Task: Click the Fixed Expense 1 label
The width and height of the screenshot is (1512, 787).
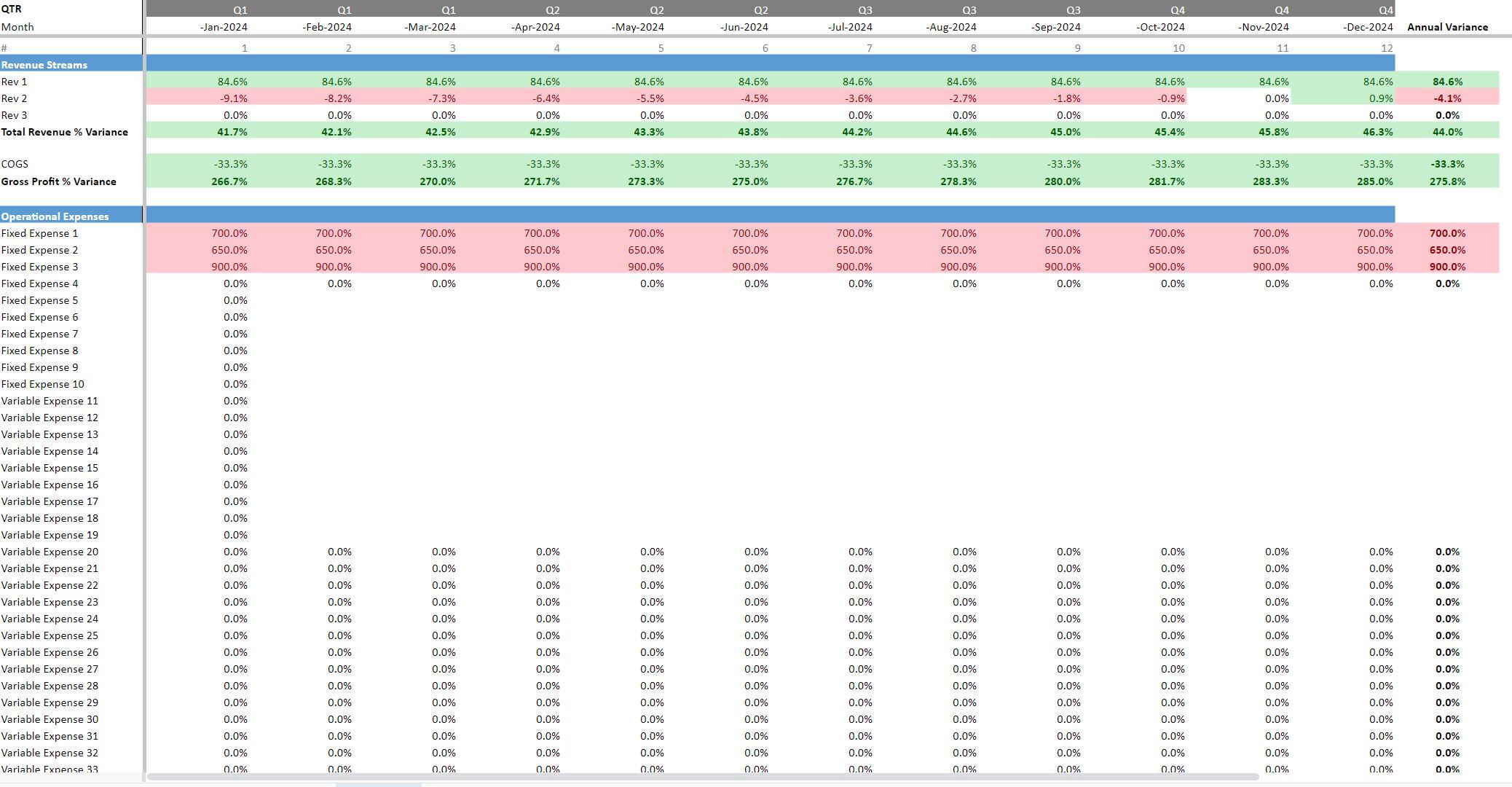Action: (x=40, y=233)
